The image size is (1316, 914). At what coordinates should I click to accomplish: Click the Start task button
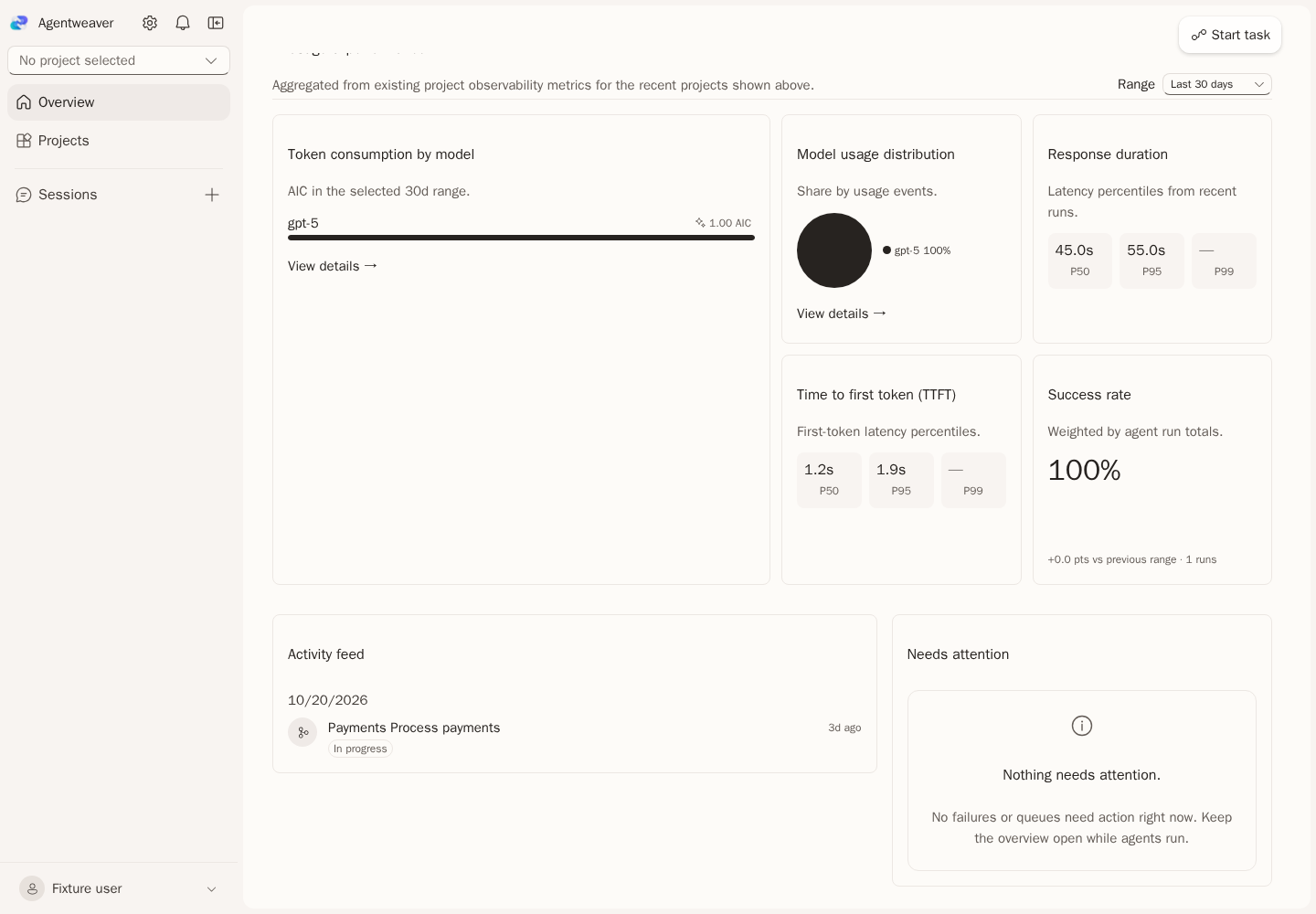[x=1230, y=35]
